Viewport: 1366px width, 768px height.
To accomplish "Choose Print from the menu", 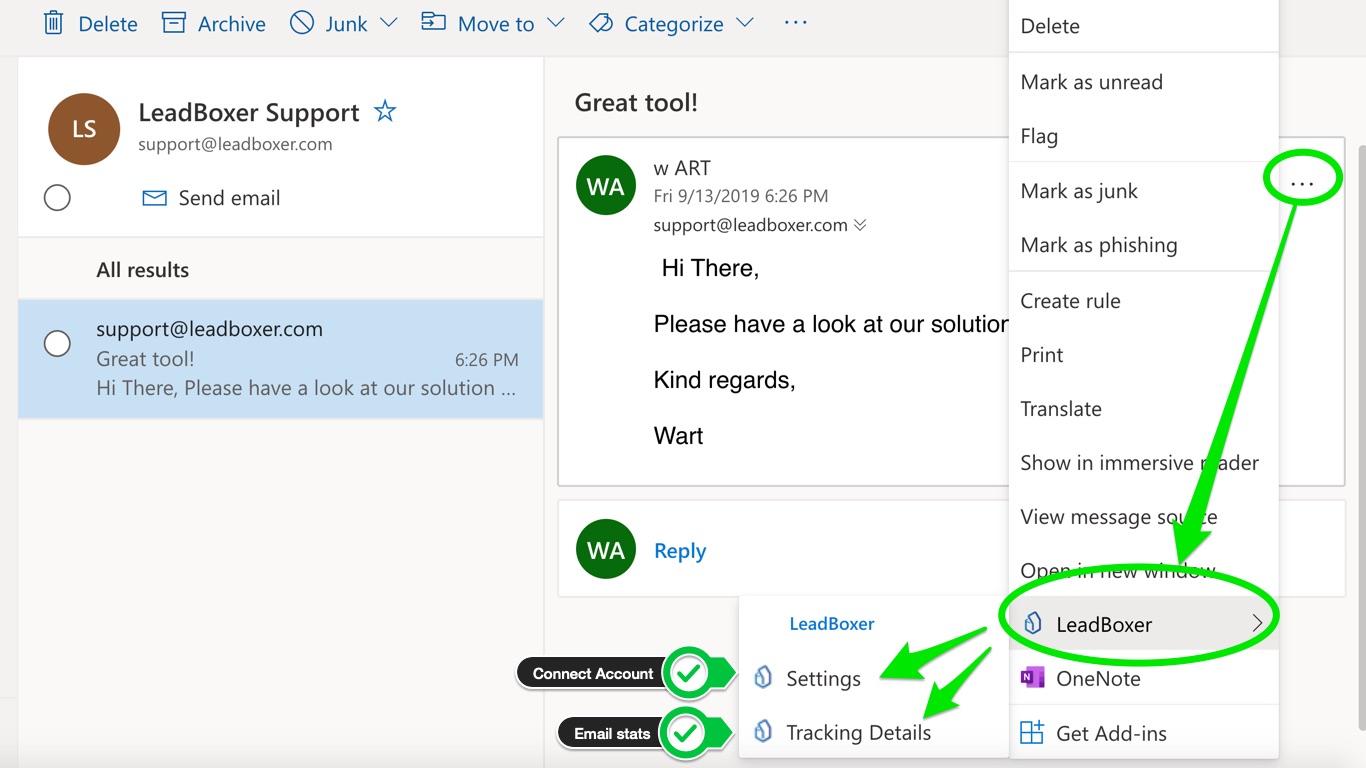I will (x=1144, y=355).
